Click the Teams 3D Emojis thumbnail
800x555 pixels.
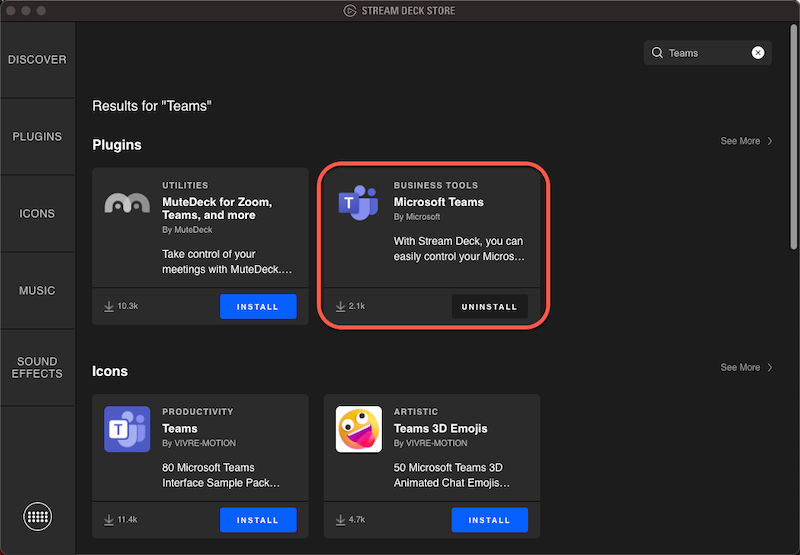click(358, 430)
